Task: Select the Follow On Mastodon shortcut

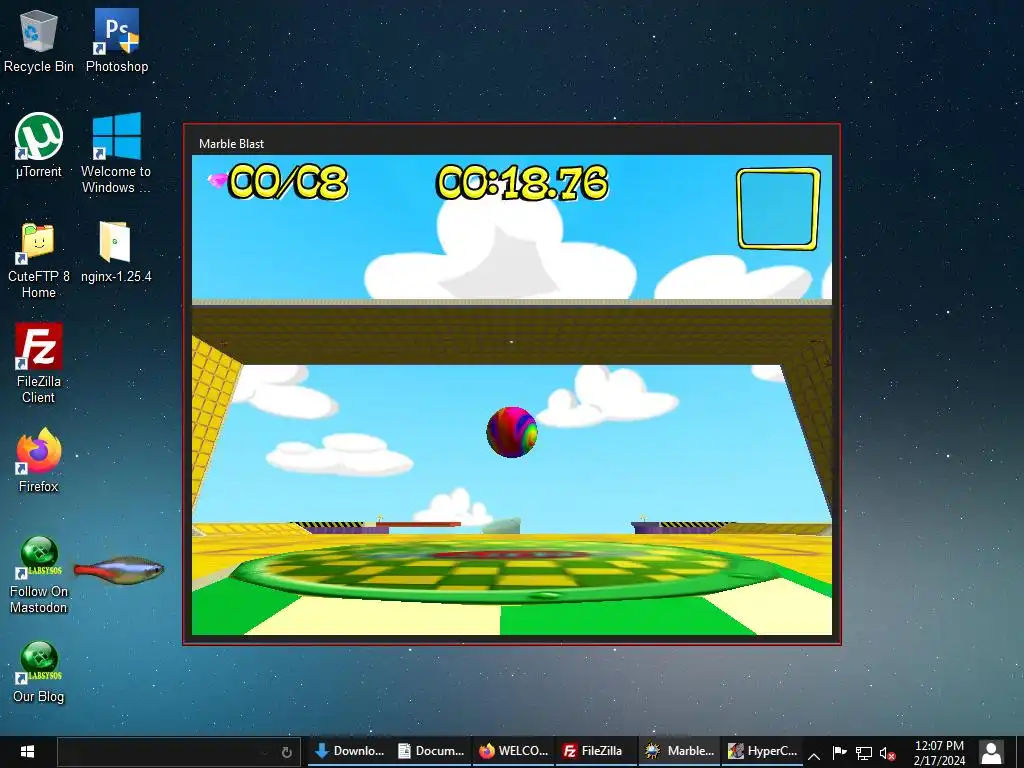Action: click(39, 574)
